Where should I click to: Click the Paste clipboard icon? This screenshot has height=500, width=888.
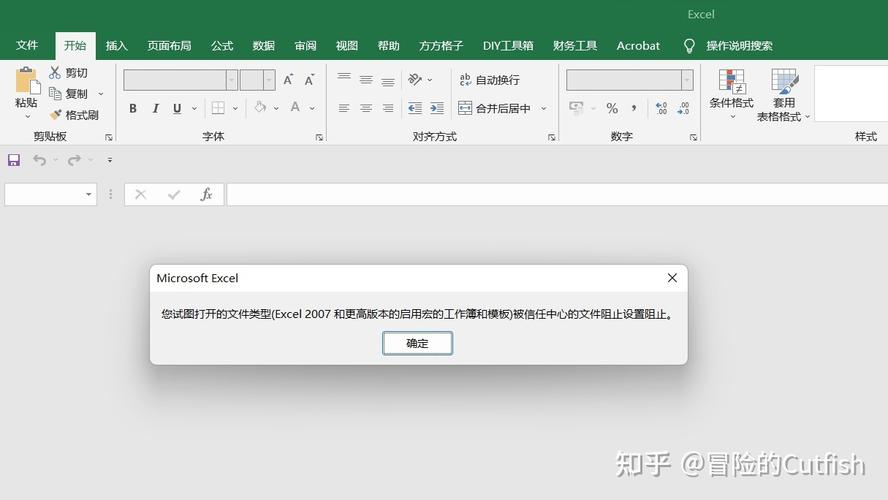point(27,80)
